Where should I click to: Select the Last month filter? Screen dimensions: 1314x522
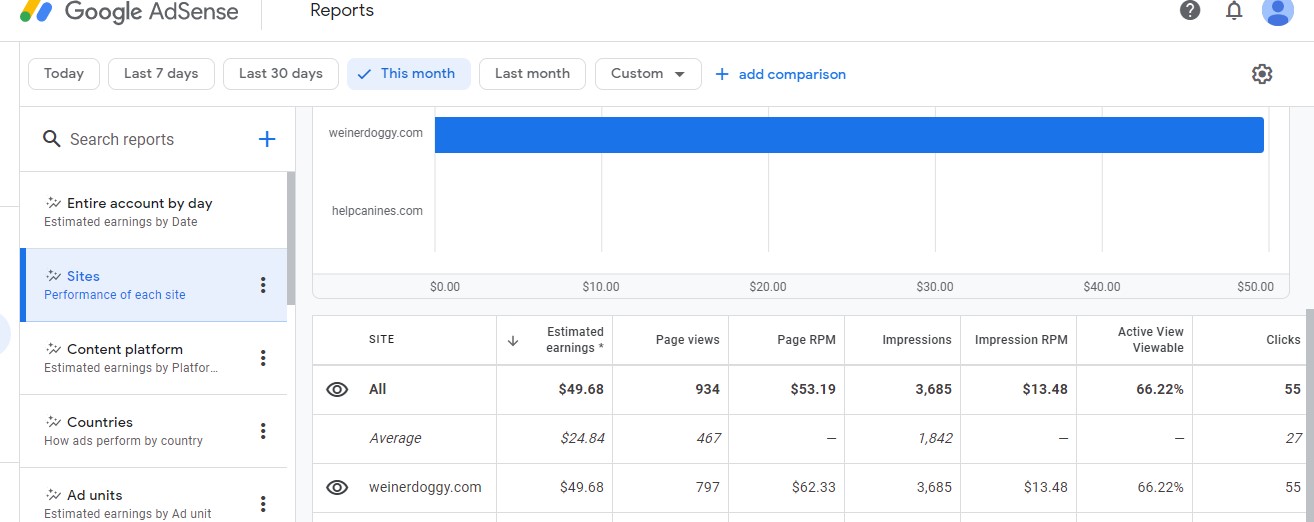532,74
